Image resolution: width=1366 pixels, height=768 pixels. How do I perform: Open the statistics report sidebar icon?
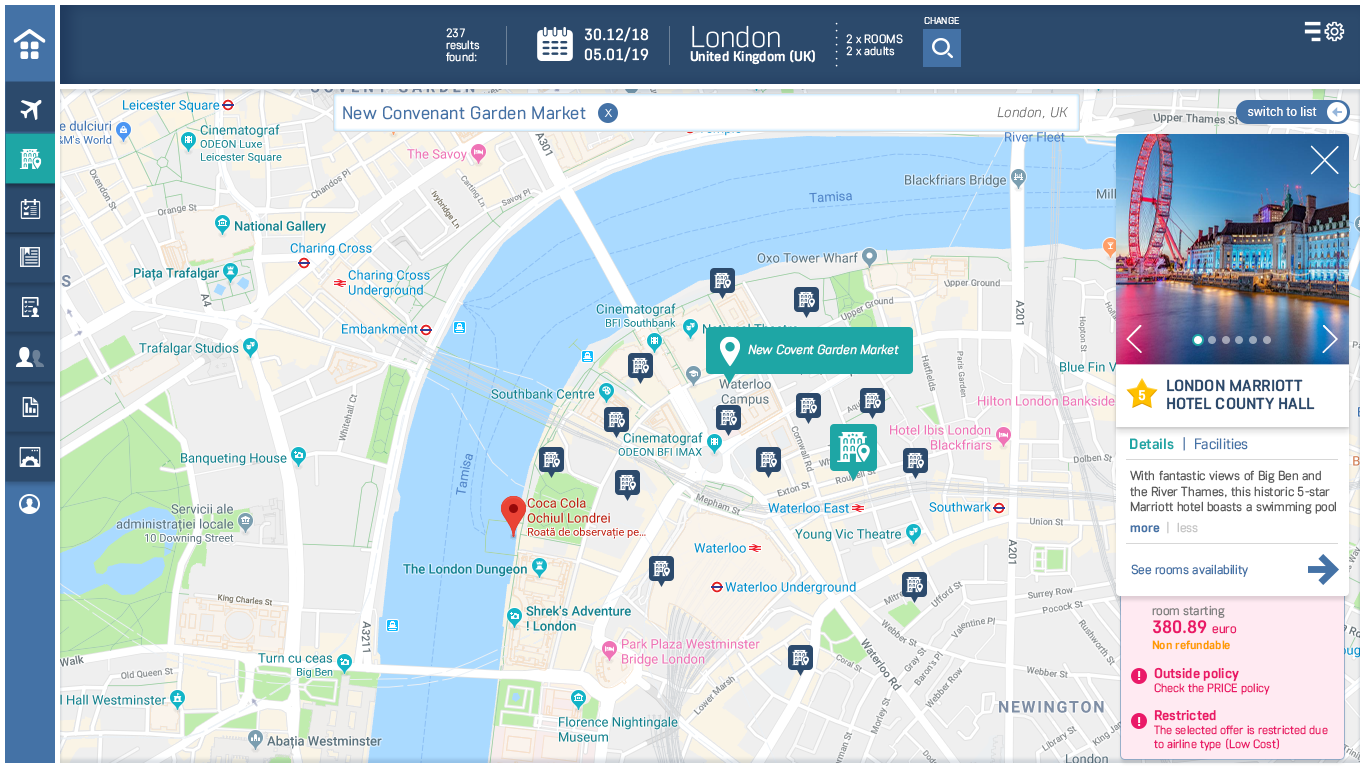point(30,407)
